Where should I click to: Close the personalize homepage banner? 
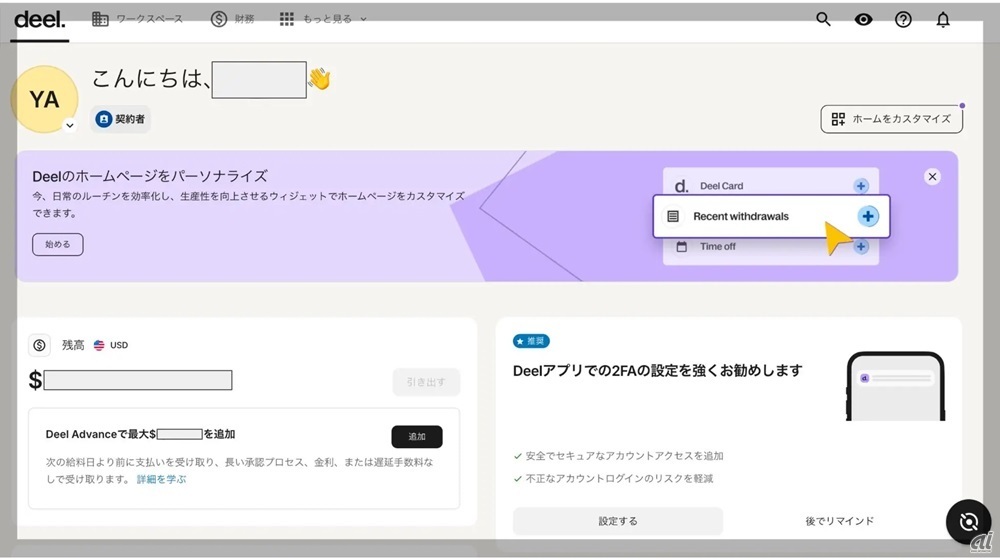tap(932, 176)
